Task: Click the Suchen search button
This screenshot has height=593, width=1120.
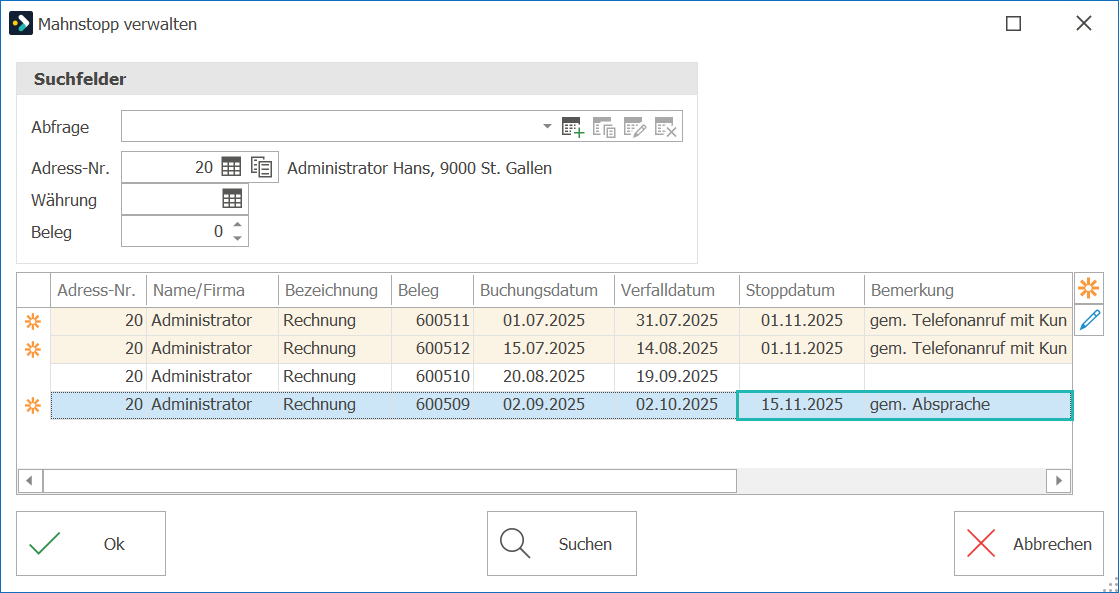Action: click(x=561, y=544)
